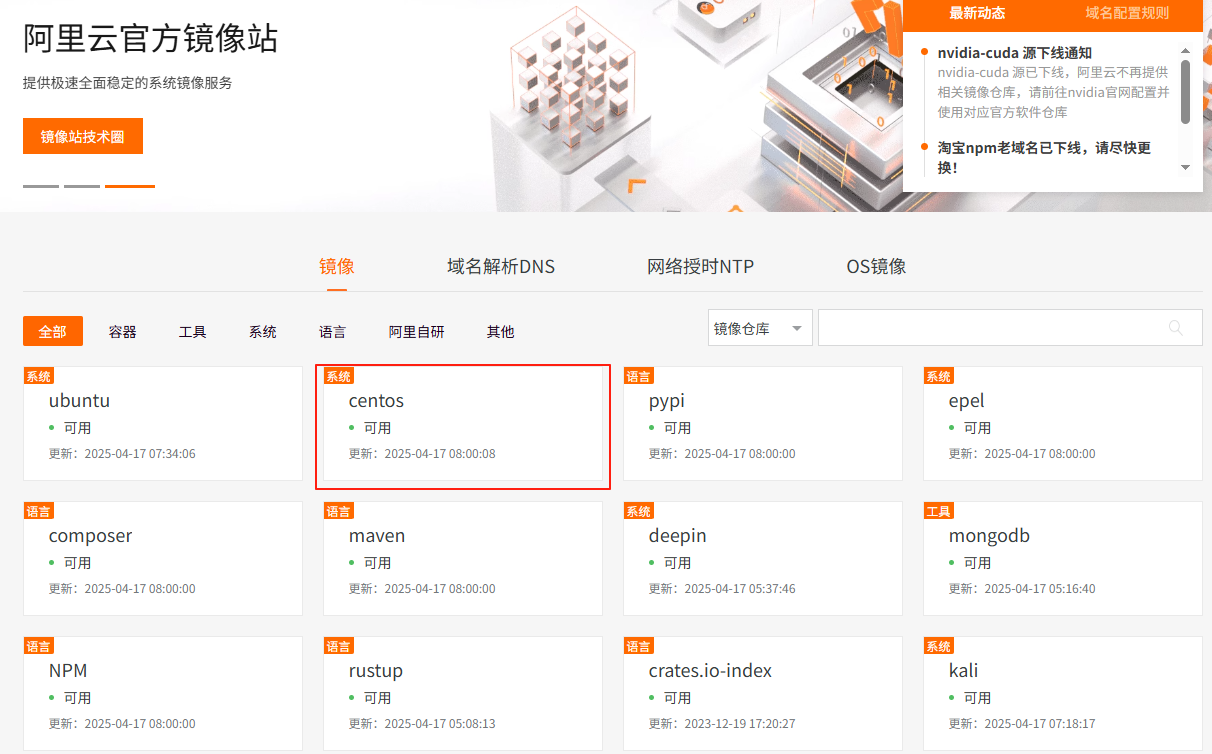1212x754 pixels.
Task: Open the epel mirror card
Action: point(1063,423)
